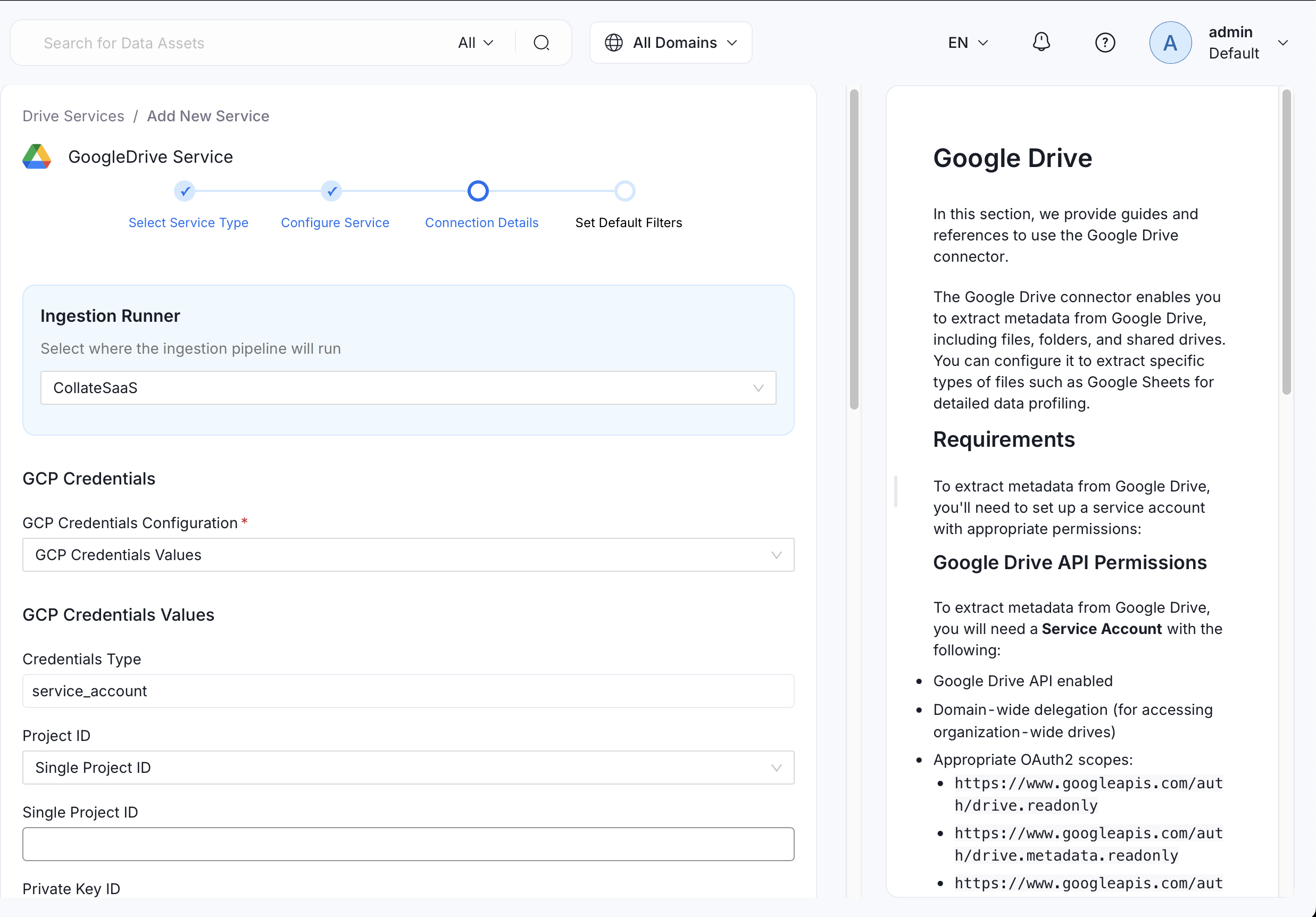Click the Google Drive service logo
The height and width of the screenshot is (917, 1316).
click(x=36, y=156)
